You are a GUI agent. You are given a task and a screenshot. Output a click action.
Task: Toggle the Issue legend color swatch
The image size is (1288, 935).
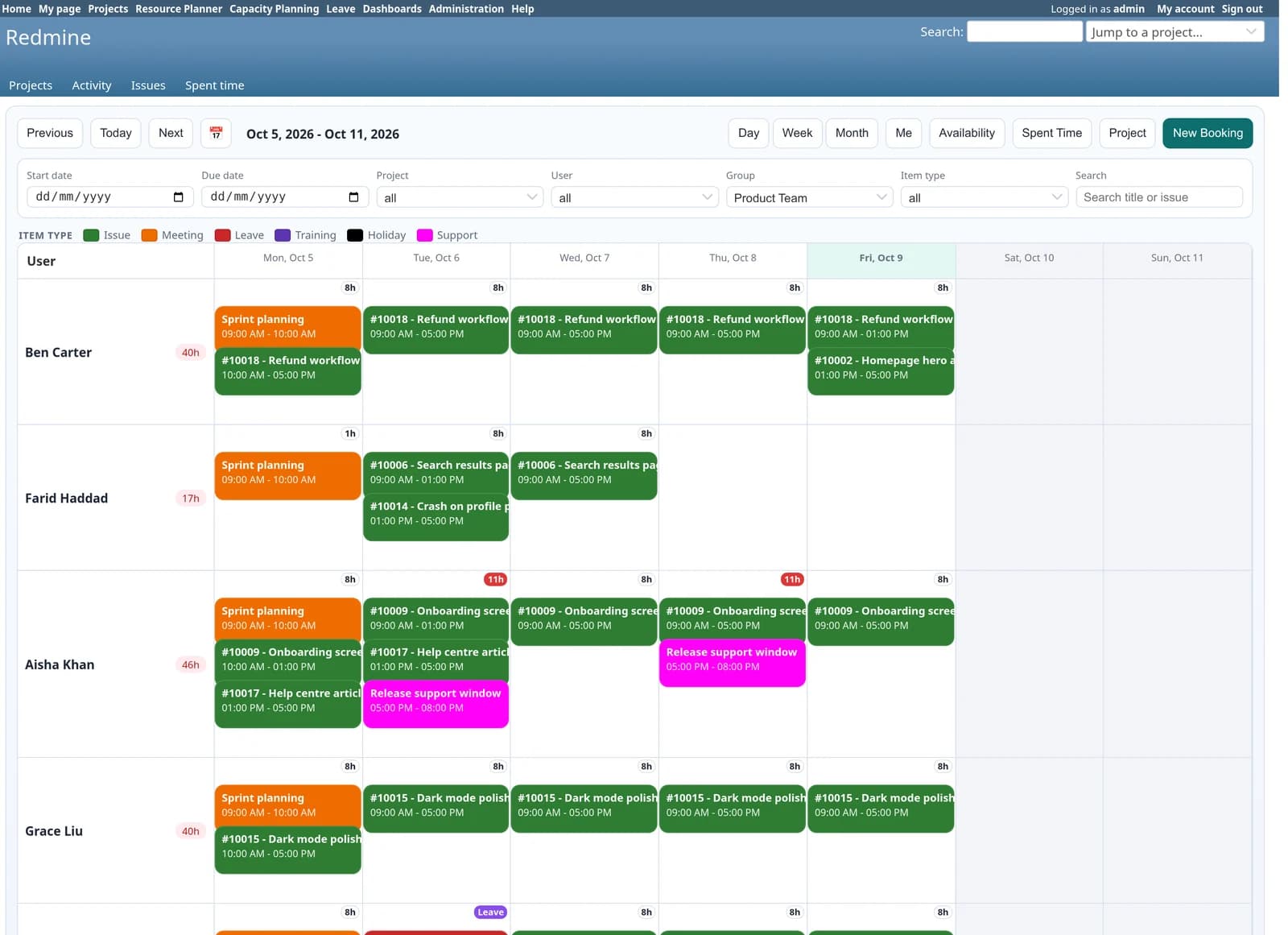coord(91,235)
